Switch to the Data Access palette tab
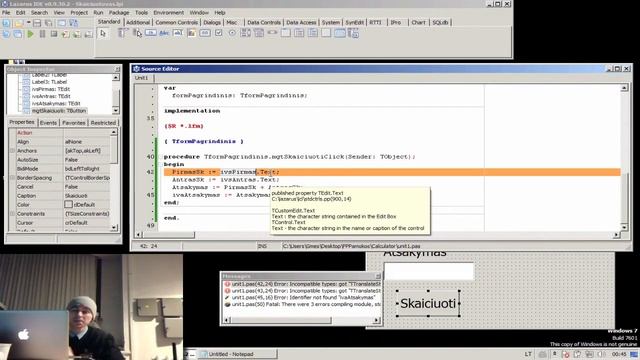The width and height of the screenshot is (640, 360). click(x=301, y=22)
